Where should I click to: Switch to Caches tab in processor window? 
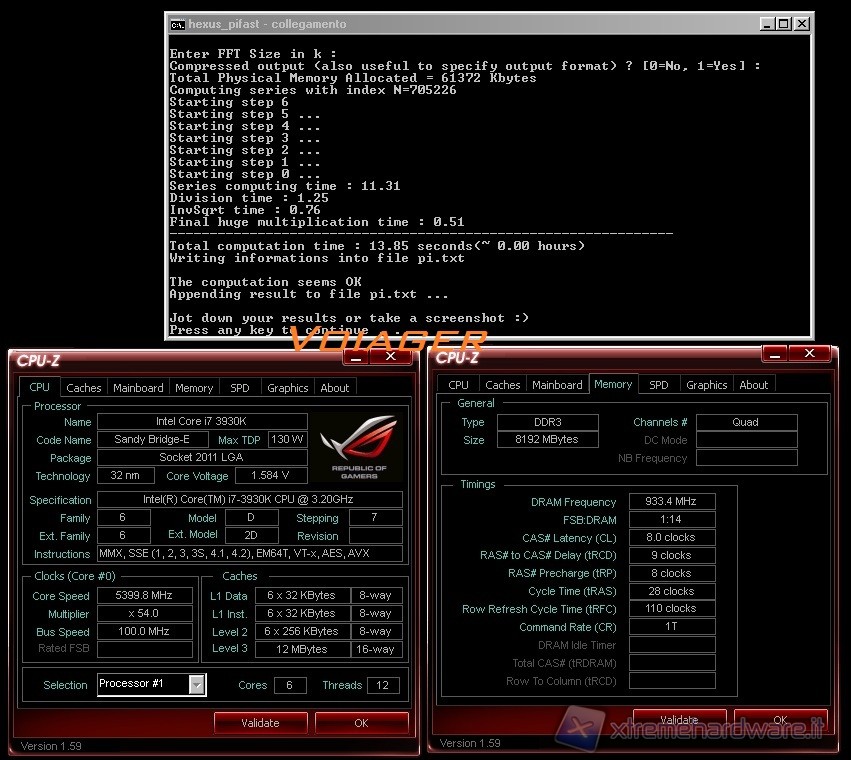point(84,388)
